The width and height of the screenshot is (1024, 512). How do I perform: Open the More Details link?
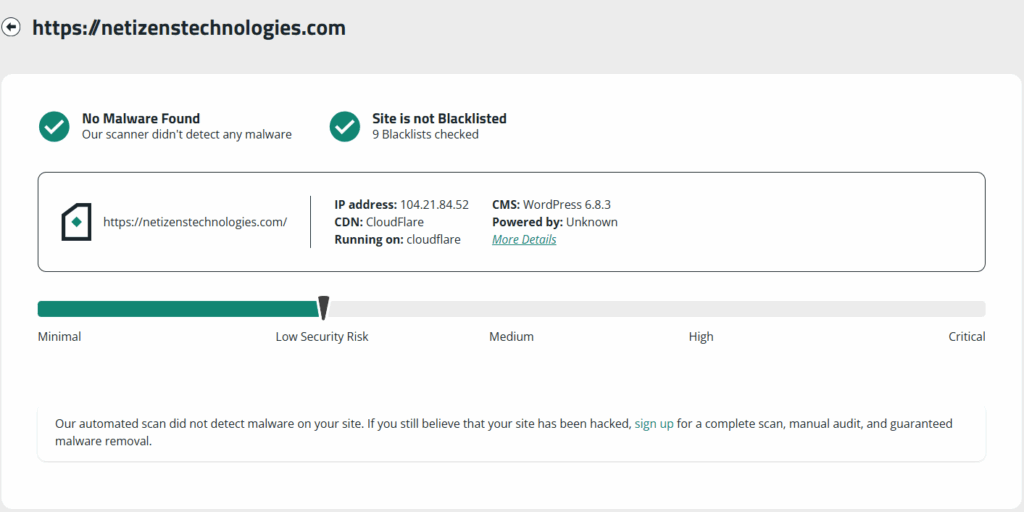point(524,240)
